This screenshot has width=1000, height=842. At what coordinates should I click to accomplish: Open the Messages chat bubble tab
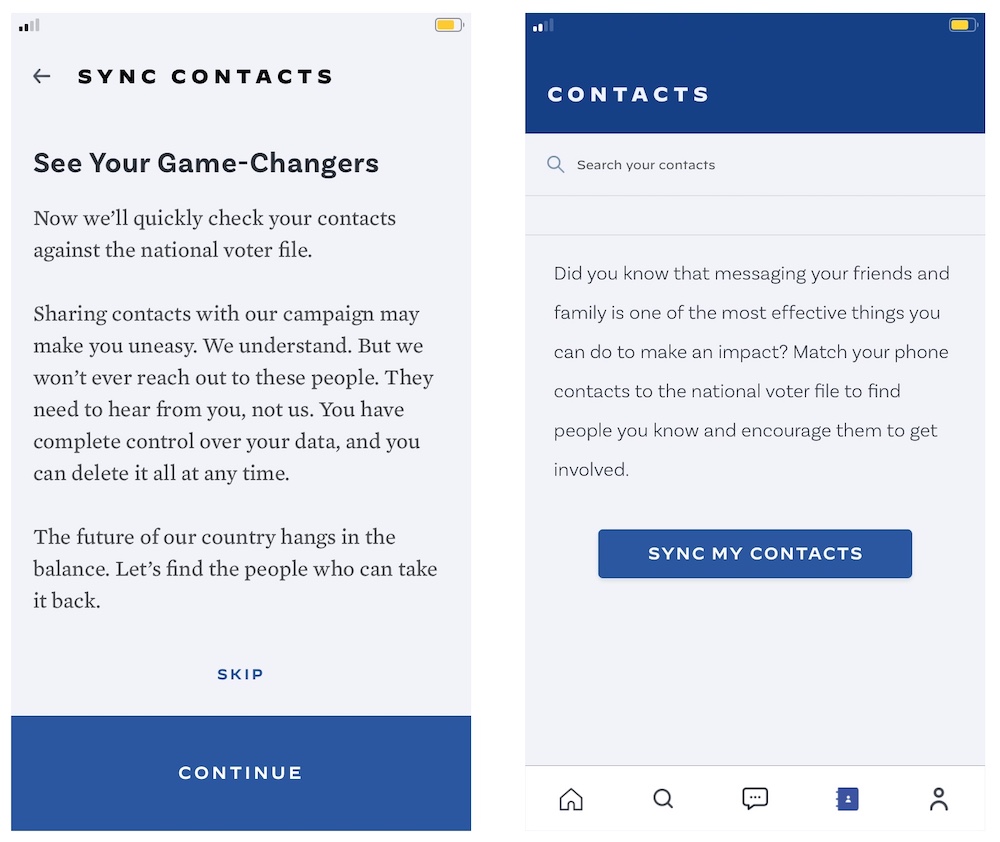tap(755, 798)
